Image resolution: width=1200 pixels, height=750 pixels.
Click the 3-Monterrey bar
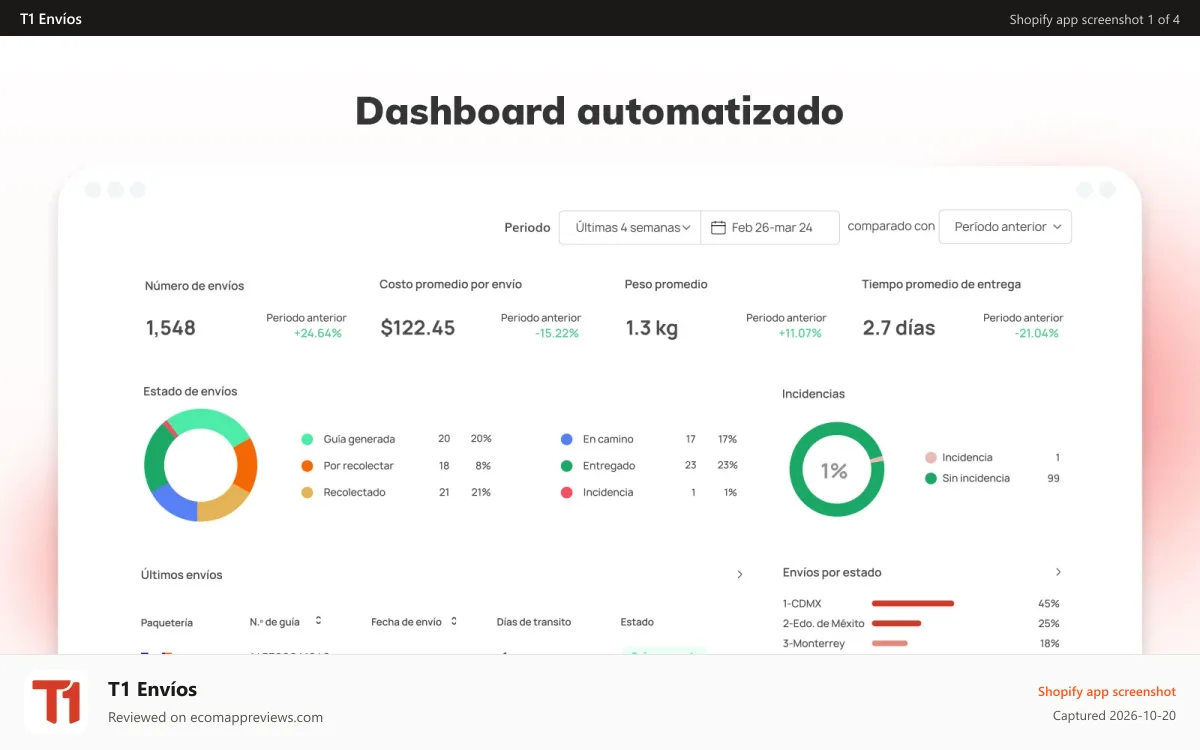(890, 644)
